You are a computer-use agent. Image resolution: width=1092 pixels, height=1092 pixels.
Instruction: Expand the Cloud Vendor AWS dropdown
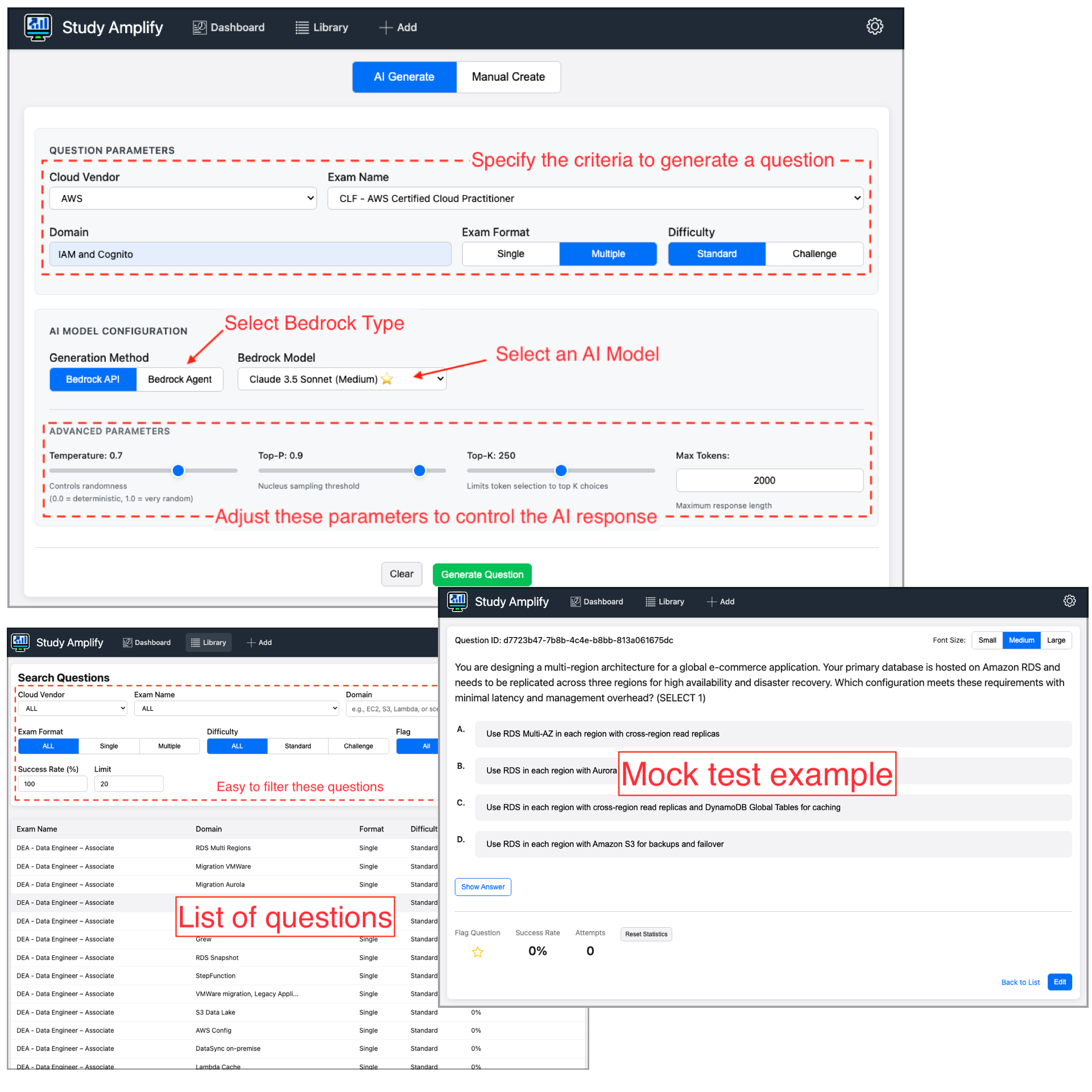pyautogui.click(x=183, y=198)
